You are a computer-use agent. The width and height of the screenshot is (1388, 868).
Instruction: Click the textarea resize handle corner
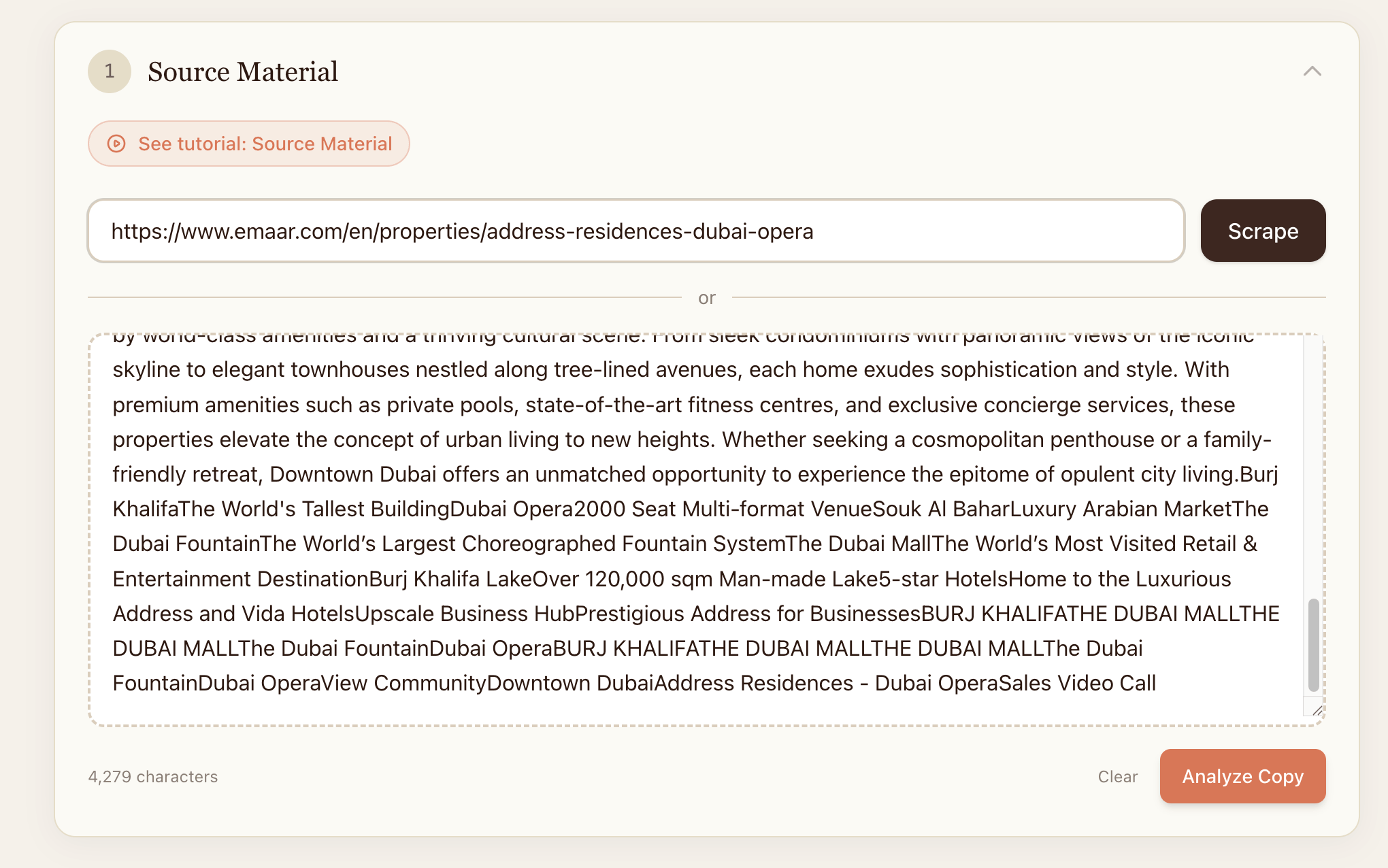tap(1317, 710)
